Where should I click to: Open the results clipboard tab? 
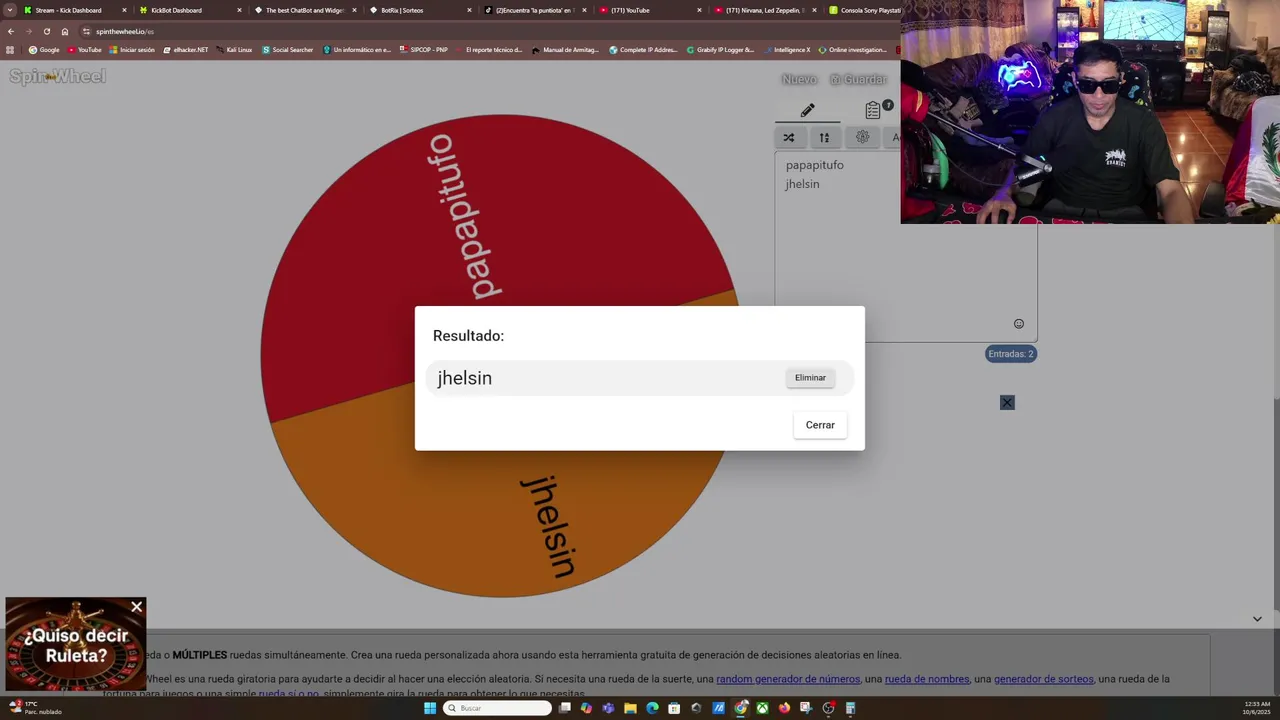click(x=873, y=110)
